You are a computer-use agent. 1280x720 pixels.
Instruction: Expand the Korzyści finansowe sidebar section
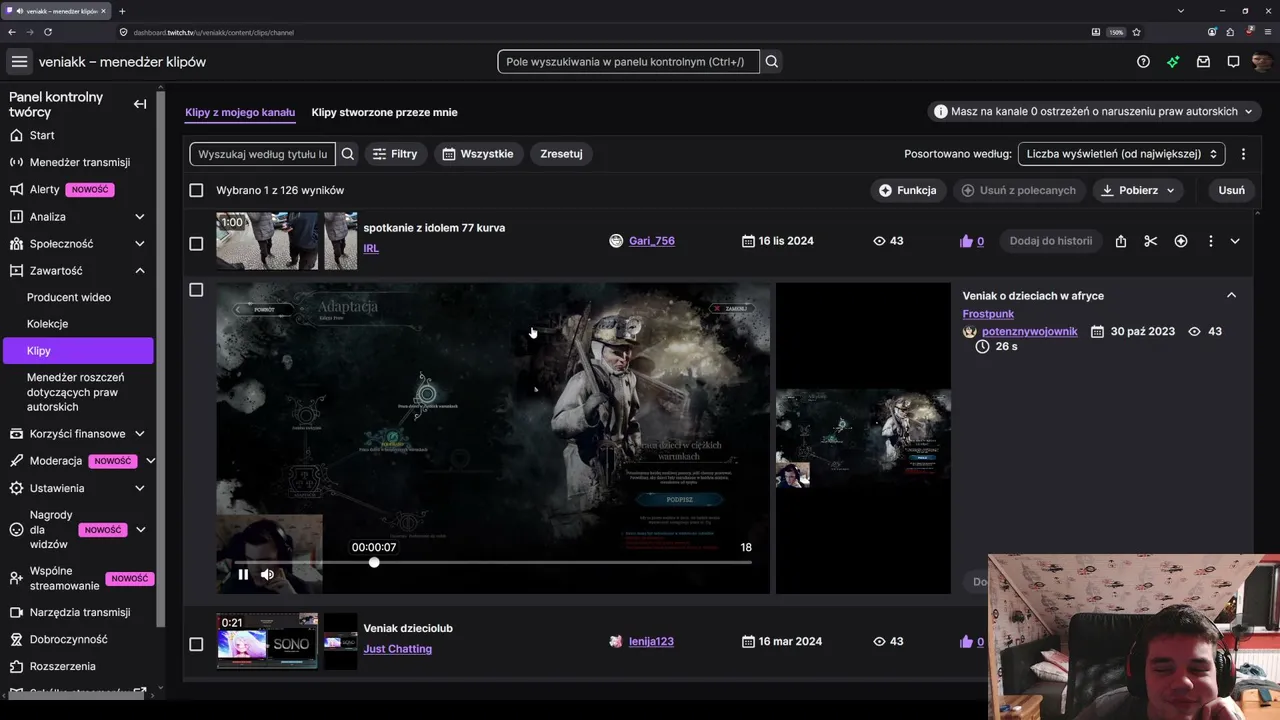coord(140,434)
